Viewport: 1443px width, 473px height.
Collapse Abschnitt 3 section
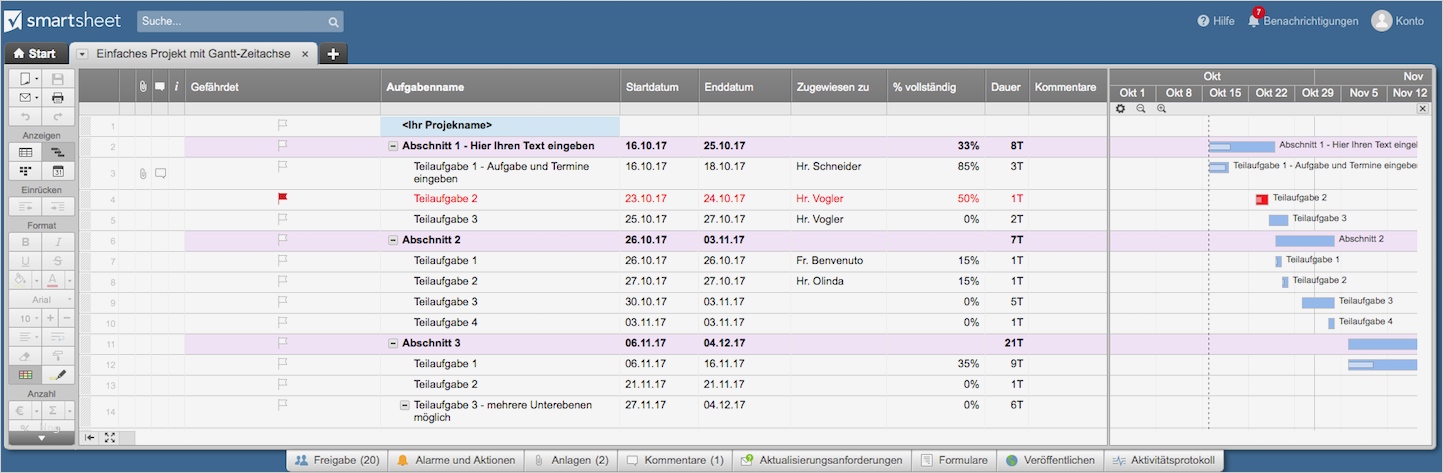pyautogui.click(x=393, y=343)
